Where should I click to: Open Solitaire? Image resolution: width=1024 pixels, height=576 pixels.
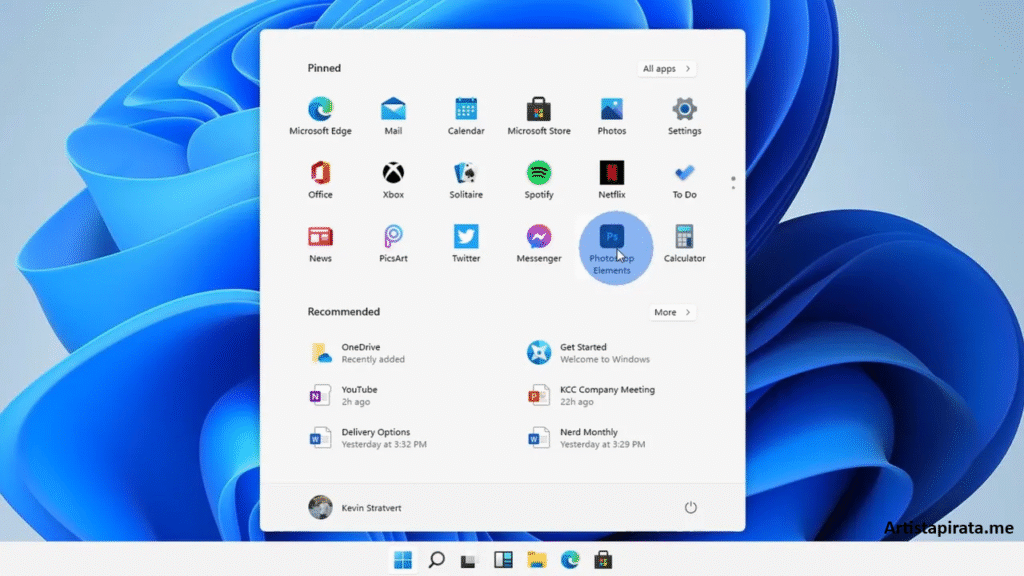tap(466, 174)
